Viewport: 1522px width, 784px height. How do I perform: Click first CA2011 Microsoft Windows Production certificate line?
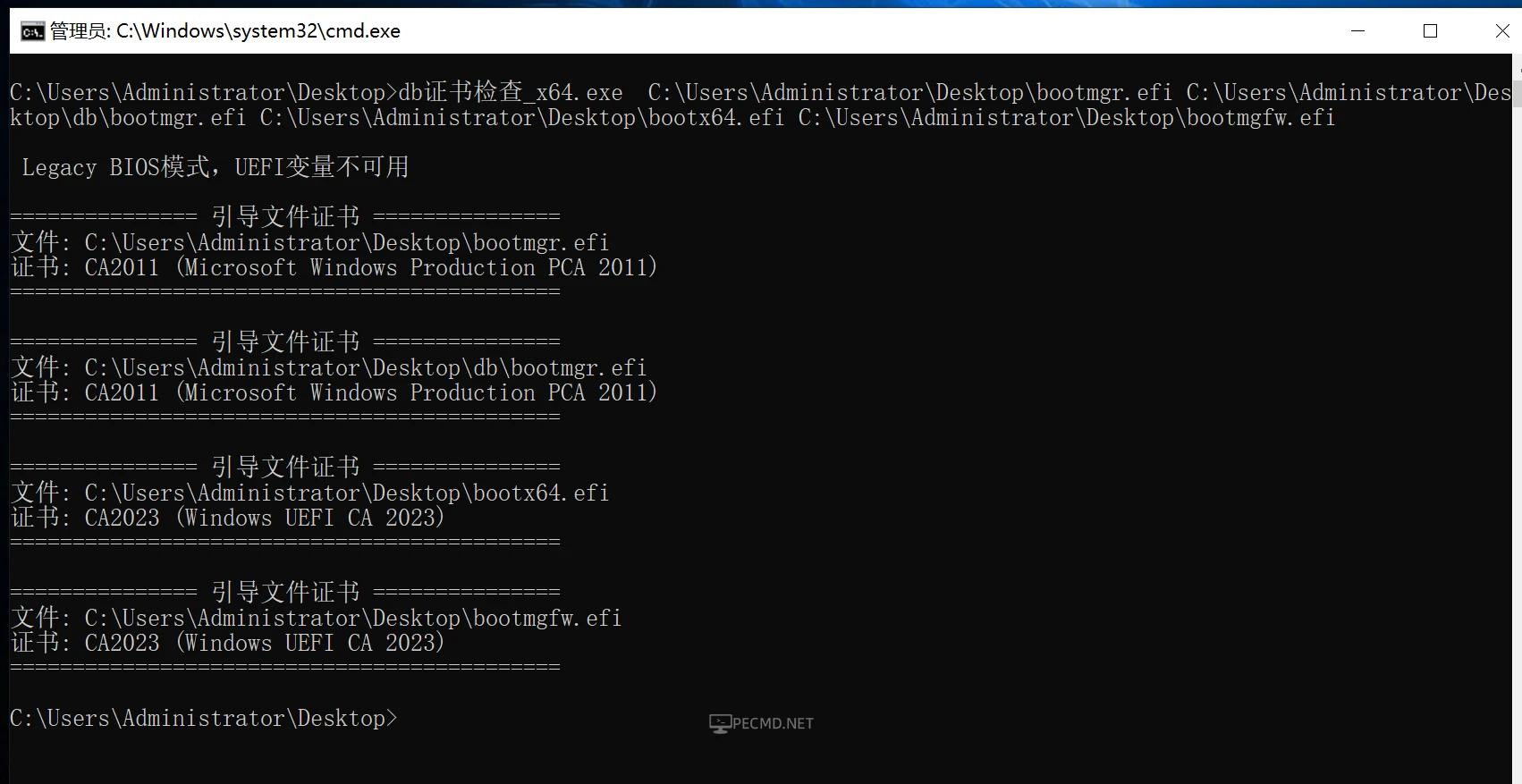click(334, 267)
